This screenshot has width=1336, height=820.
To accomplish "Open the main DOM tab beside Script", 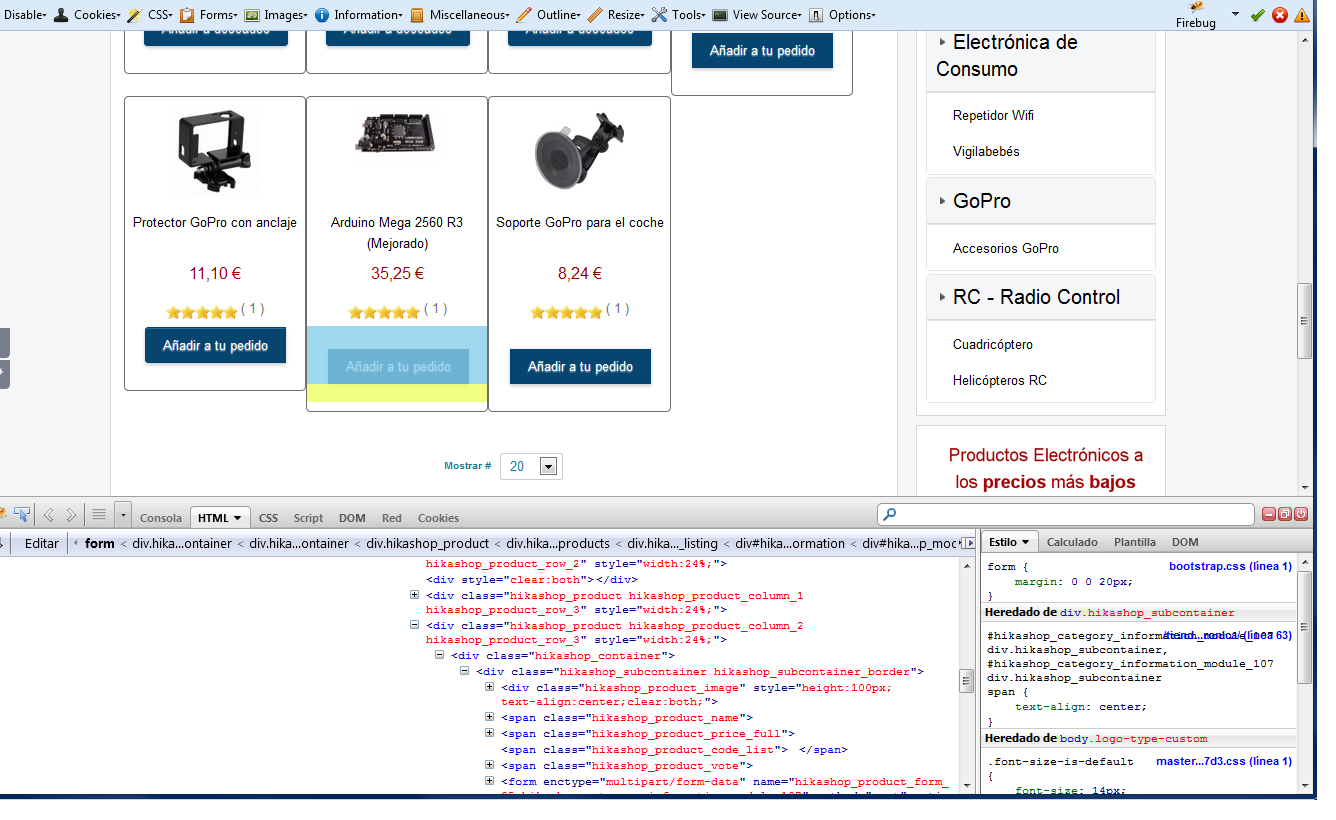I will point(352,518).
